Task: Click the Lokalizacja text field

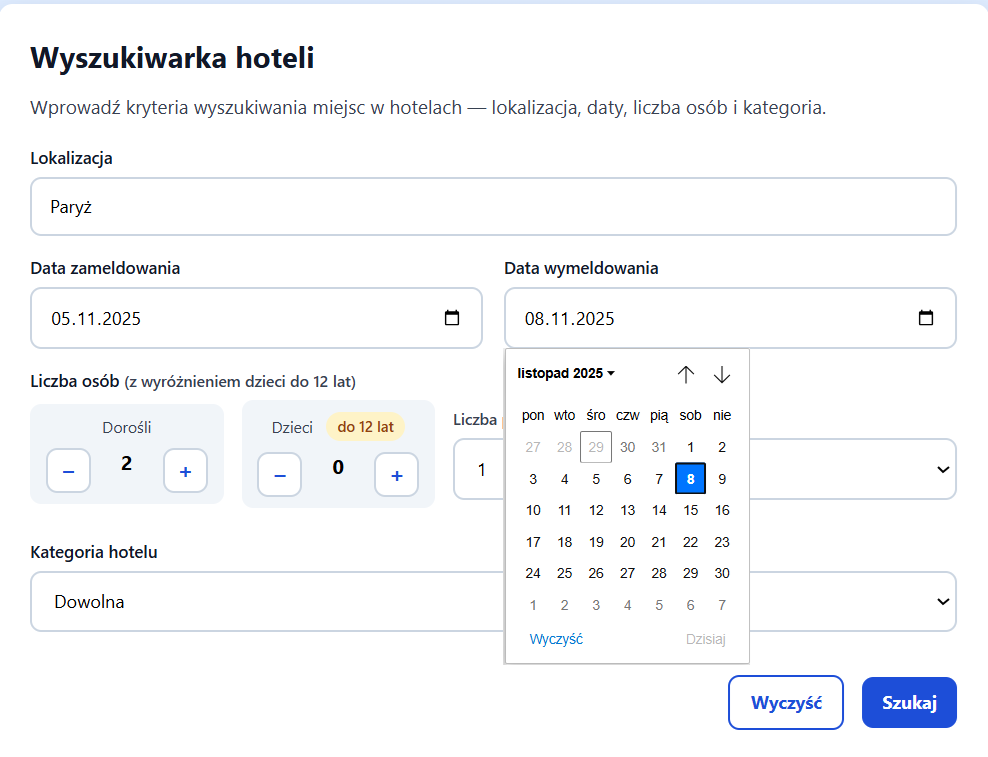Action: 493,207
